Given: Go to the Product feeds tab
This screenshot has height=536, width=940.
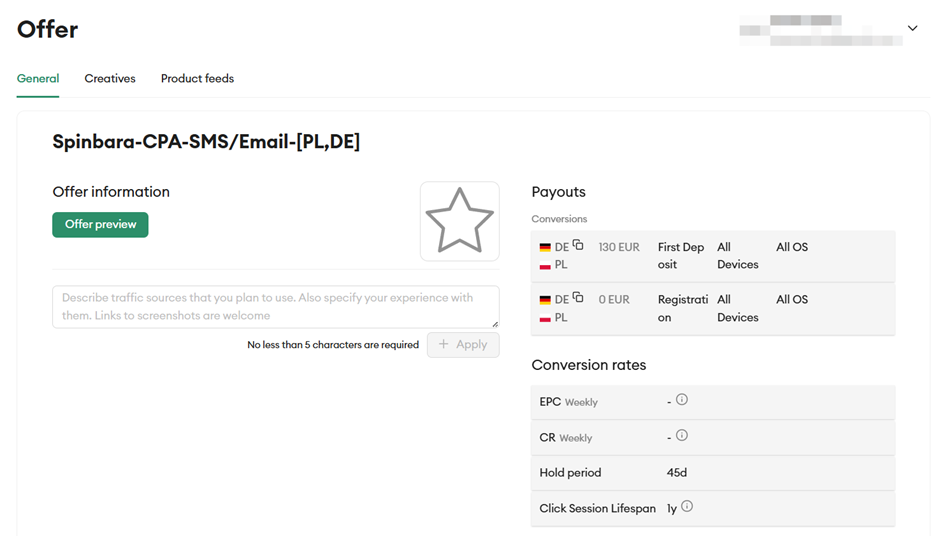Looking at the screenshot, I should coord(197,79).
